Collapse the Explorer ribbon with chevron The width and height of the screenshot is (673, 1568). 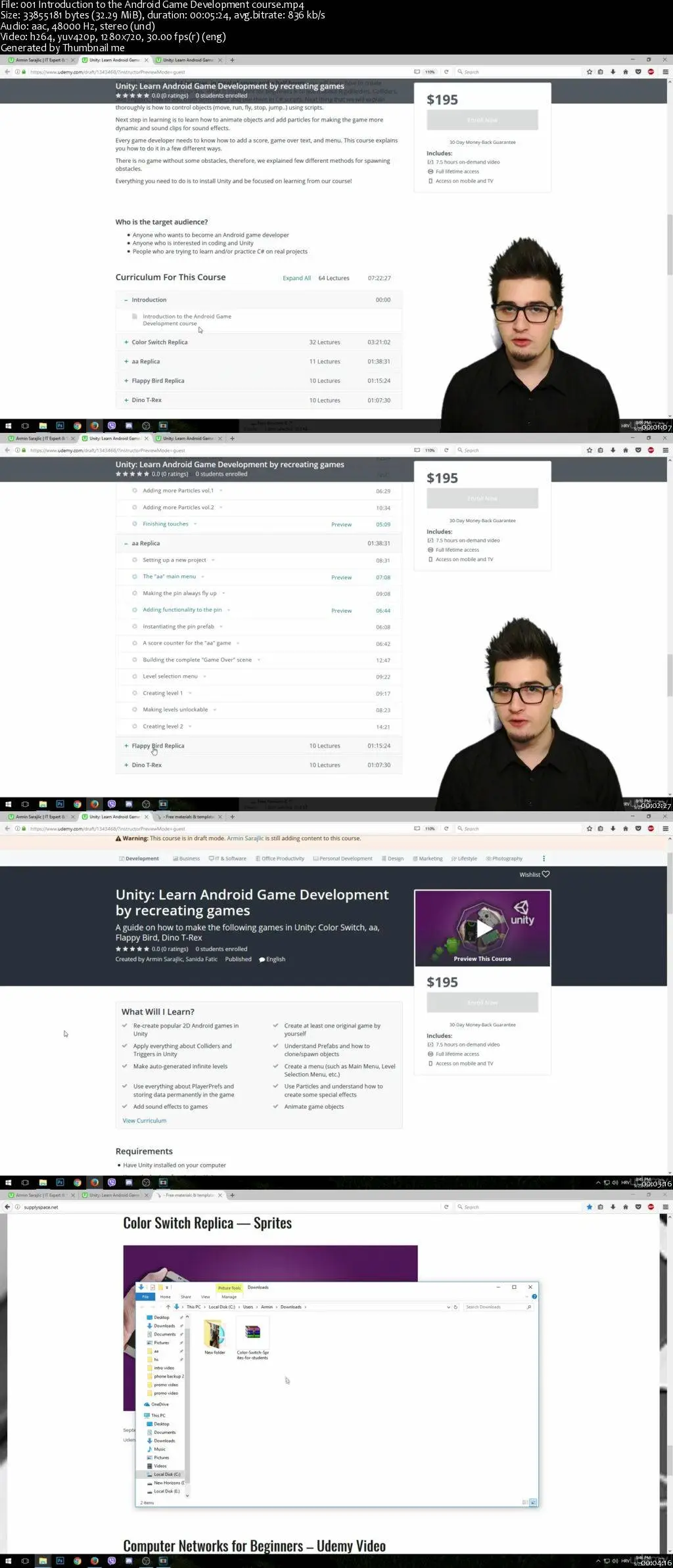tap(528, 1297)
